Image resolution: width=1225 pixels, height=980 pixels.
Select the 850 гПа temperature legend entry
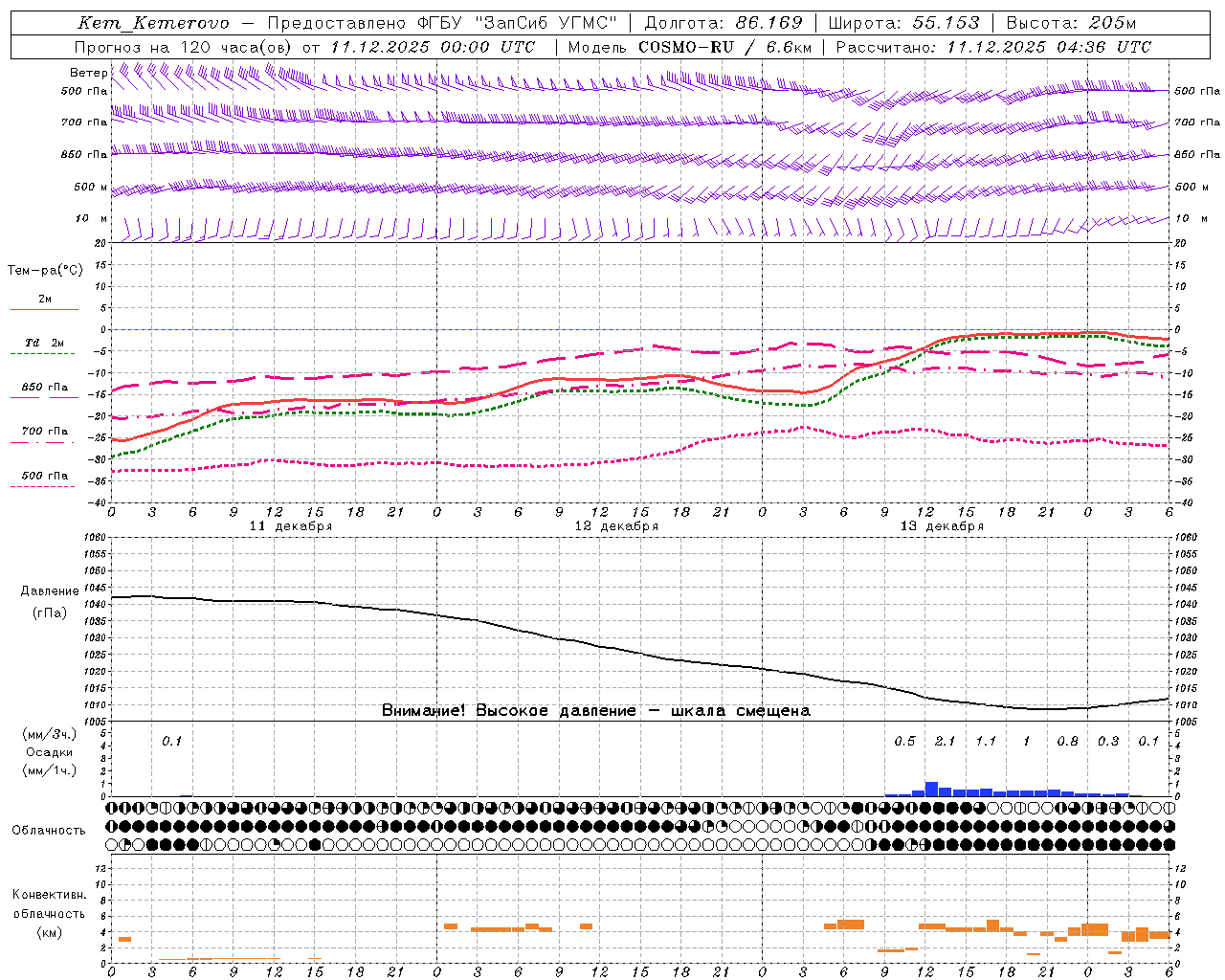(x=45, y=388)
